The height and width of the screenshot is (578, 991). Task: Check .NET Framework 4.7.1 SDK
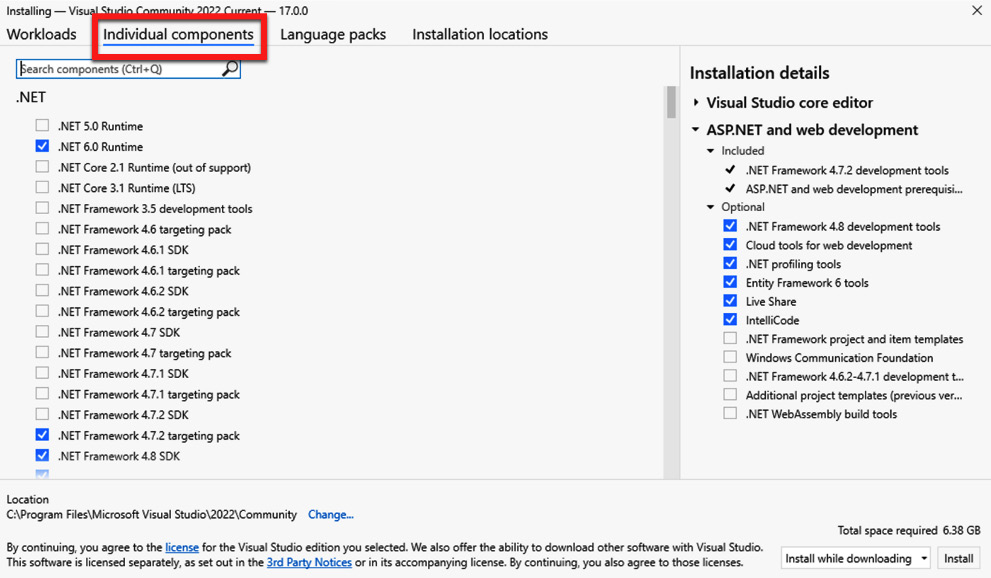click(x=42, y=373)
